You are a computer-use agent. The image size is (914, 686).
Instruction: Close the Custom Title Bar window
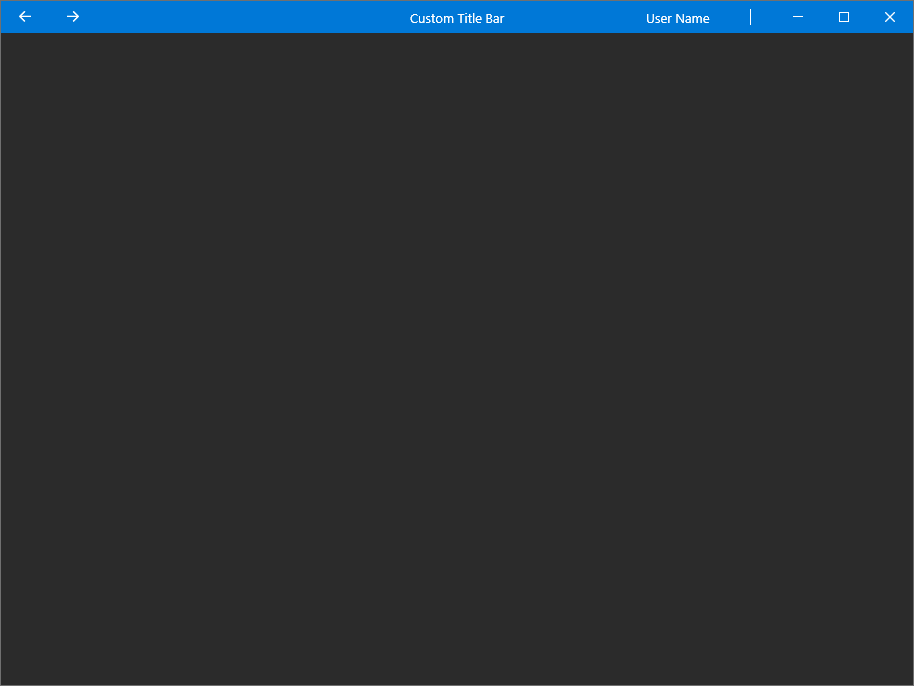click(890, 17)
